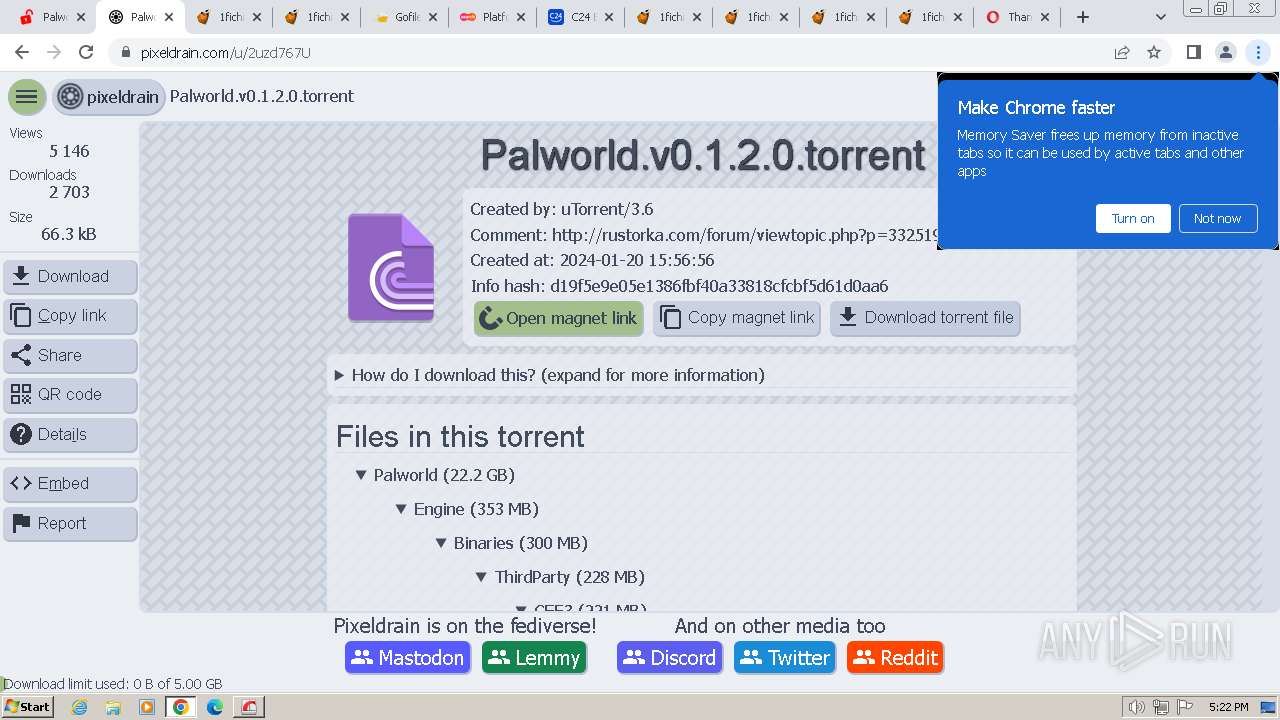The image size is (1280, 720).
Task: Share this page from address bar
Action: coord(1122,52)
